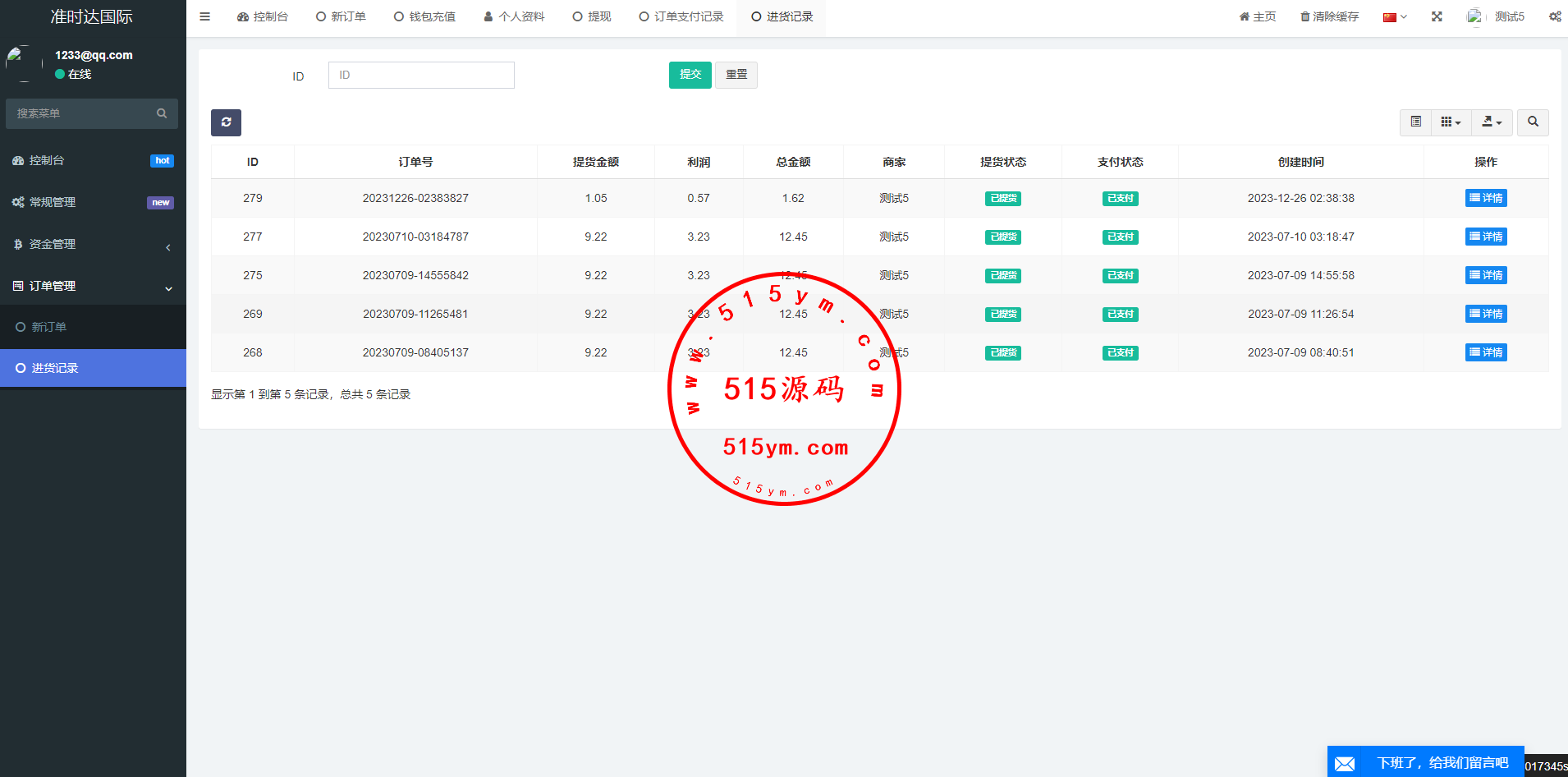The image size is (1568, 777).
Task: Toggle table card view icon
Action: (1415, 122)
